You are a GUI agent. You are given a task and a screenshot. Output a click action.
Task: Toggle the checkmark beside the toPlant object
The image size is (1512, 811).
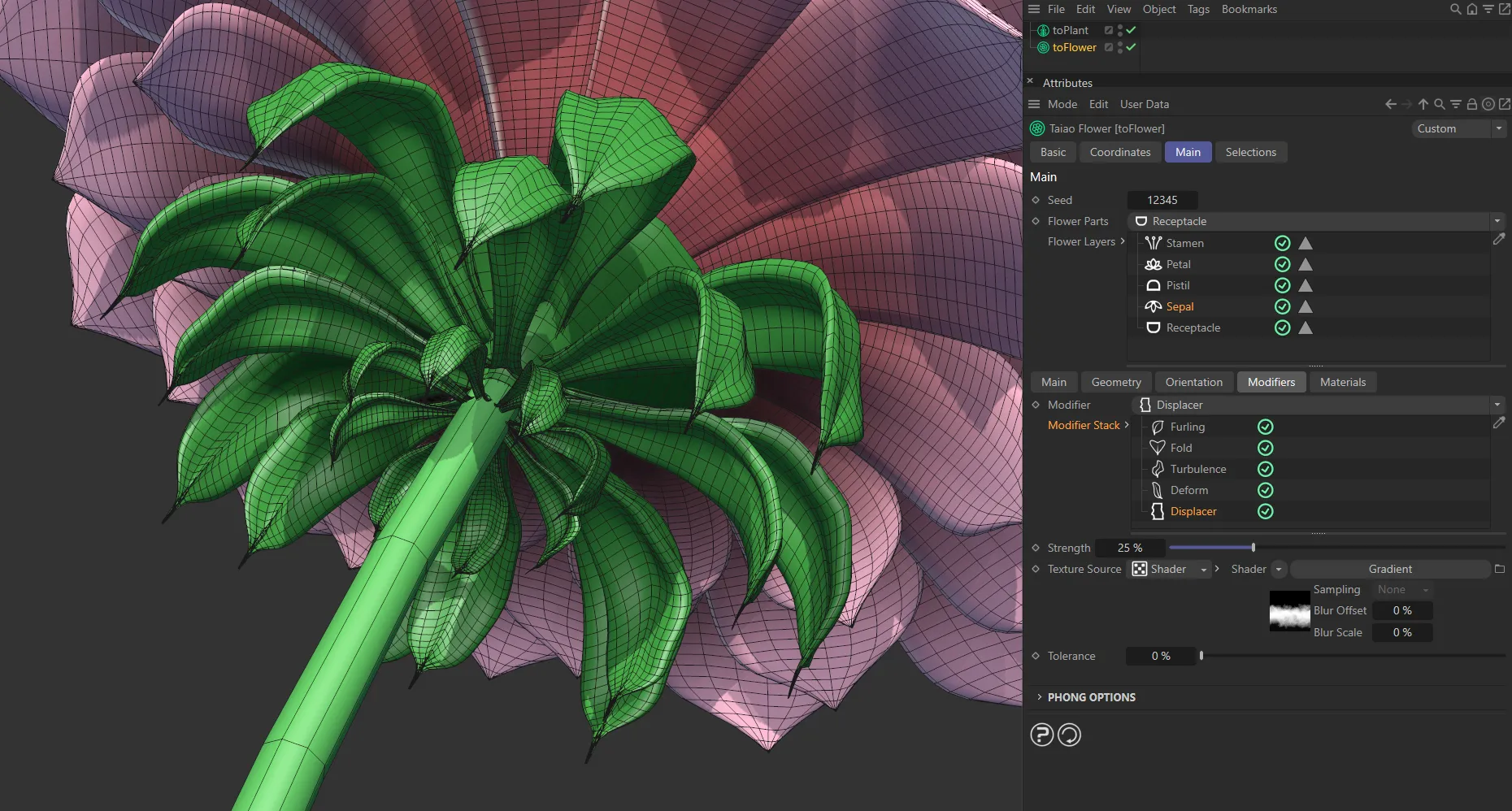click(1130, 30)
